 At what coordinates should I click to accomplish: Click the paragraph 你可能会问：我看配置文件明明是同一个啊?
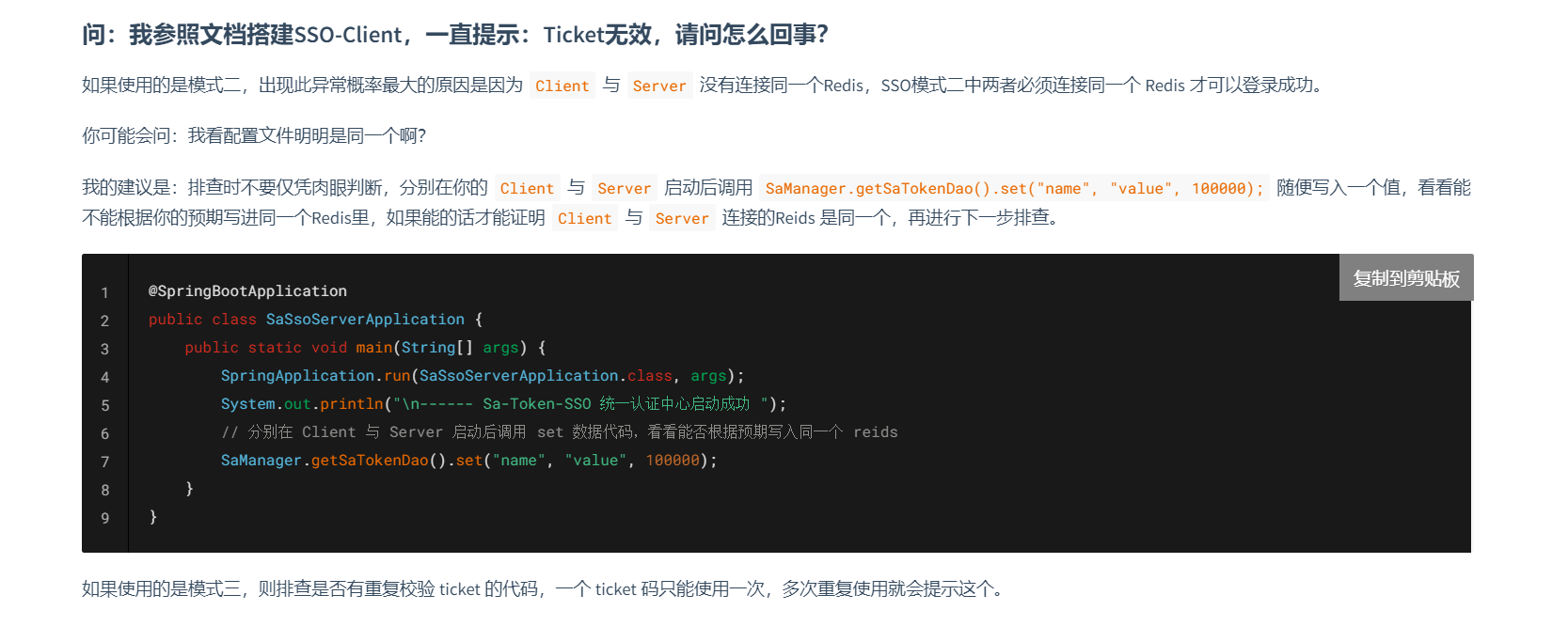coord(254,136)
